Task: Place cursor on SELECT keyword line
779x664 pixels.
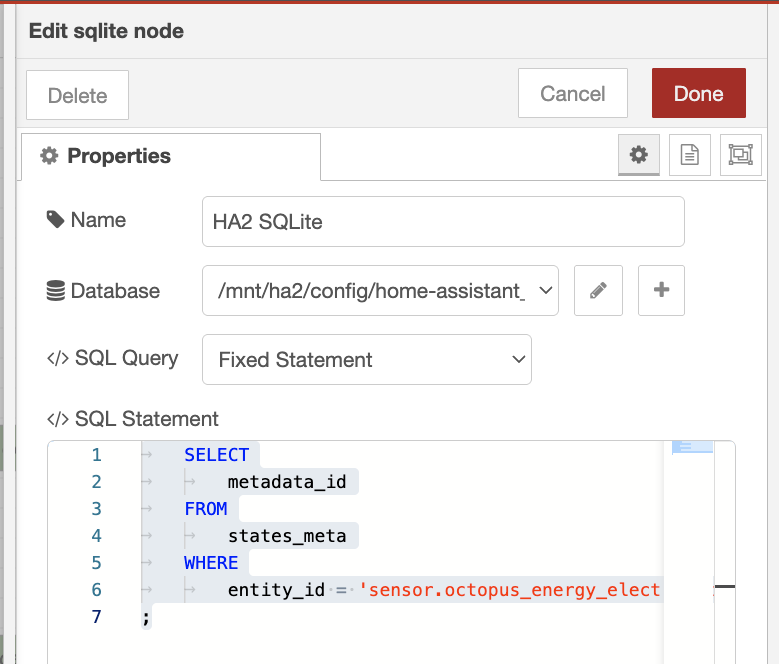Action: coord(216,455)
